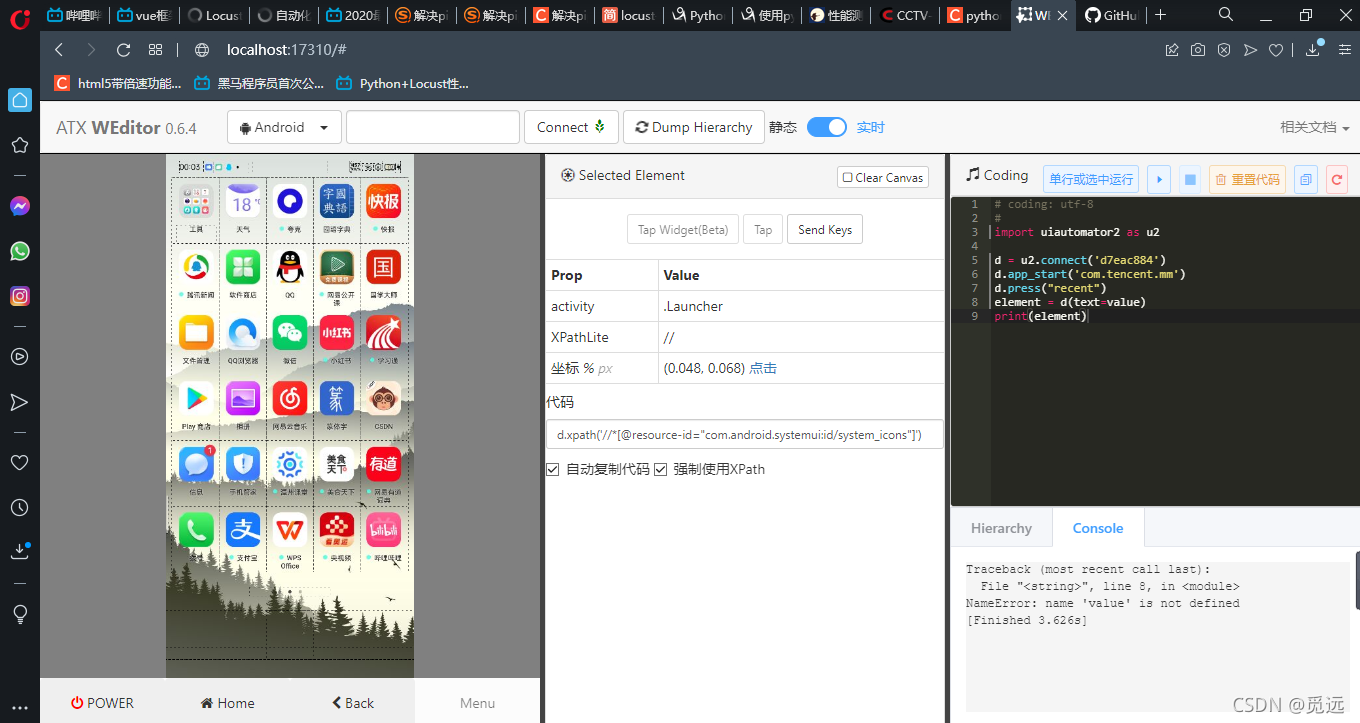Click the device Back button

click(353, 703)
